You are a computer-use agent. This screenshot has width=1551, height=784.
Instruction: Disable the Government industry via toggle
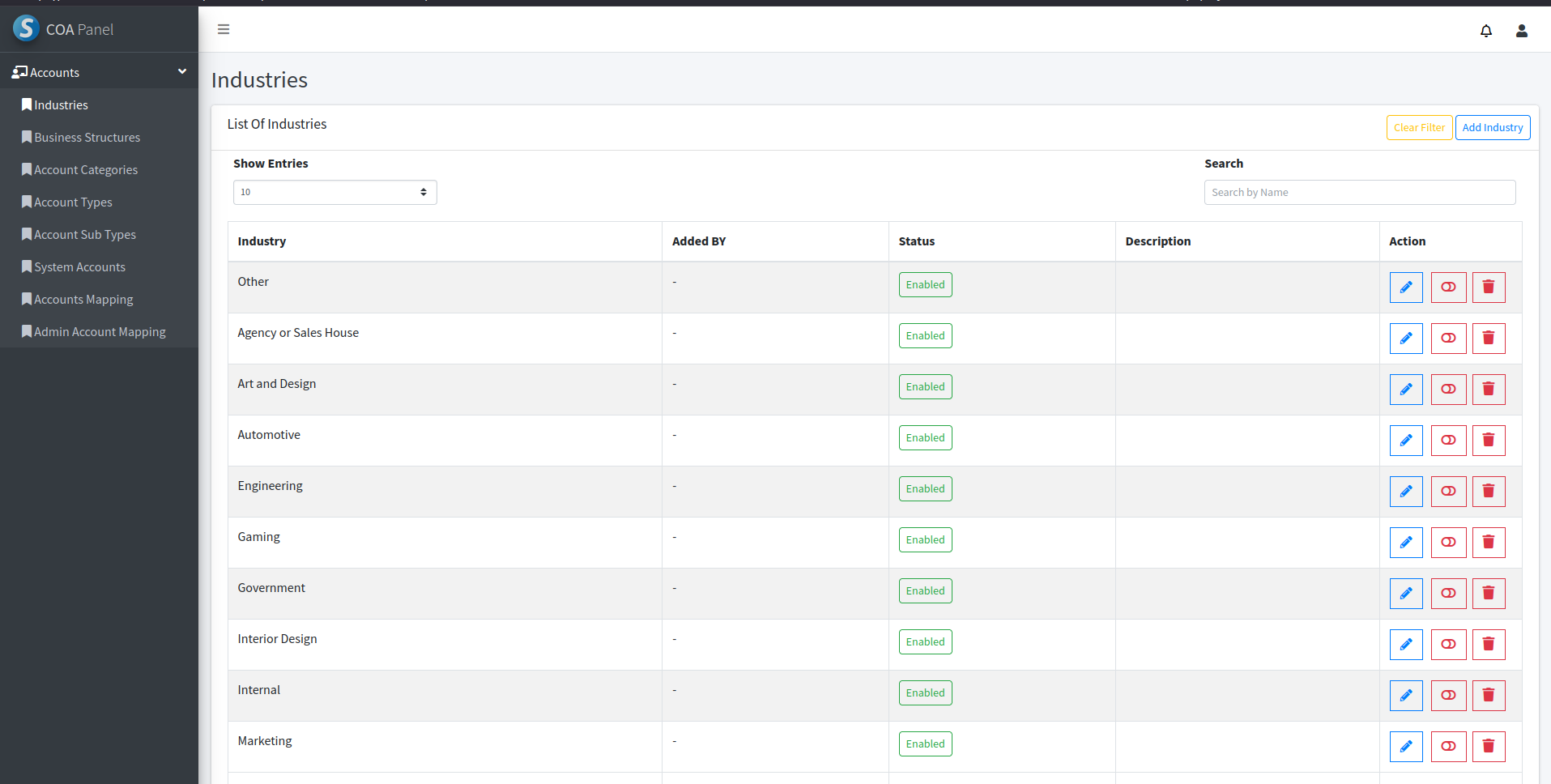(1447, 594)
